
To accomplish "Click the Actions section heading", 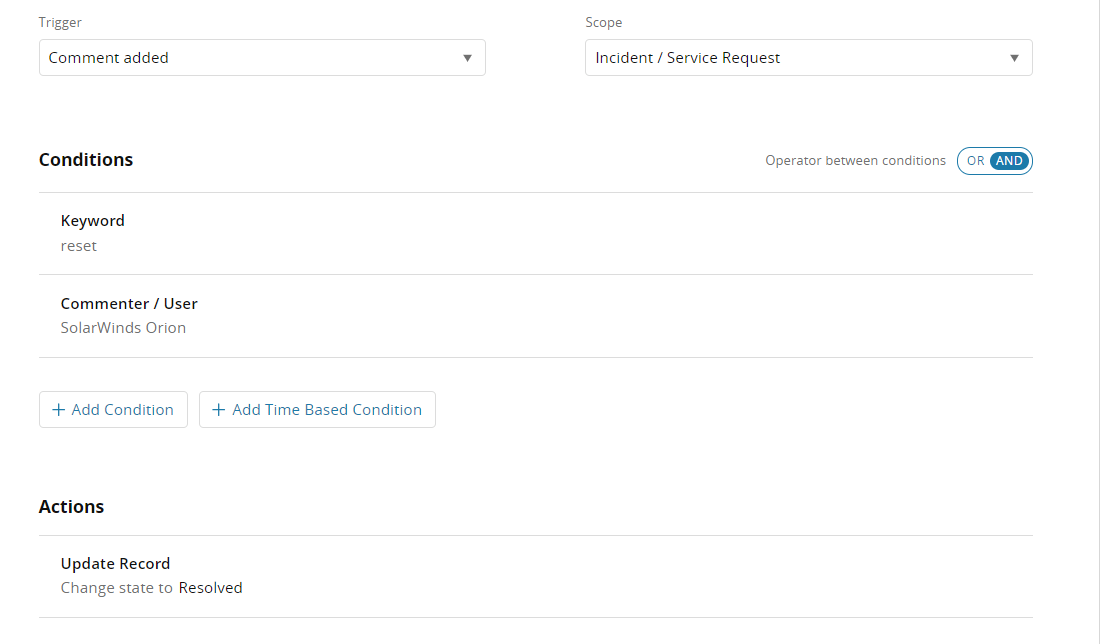I will 71,507.
